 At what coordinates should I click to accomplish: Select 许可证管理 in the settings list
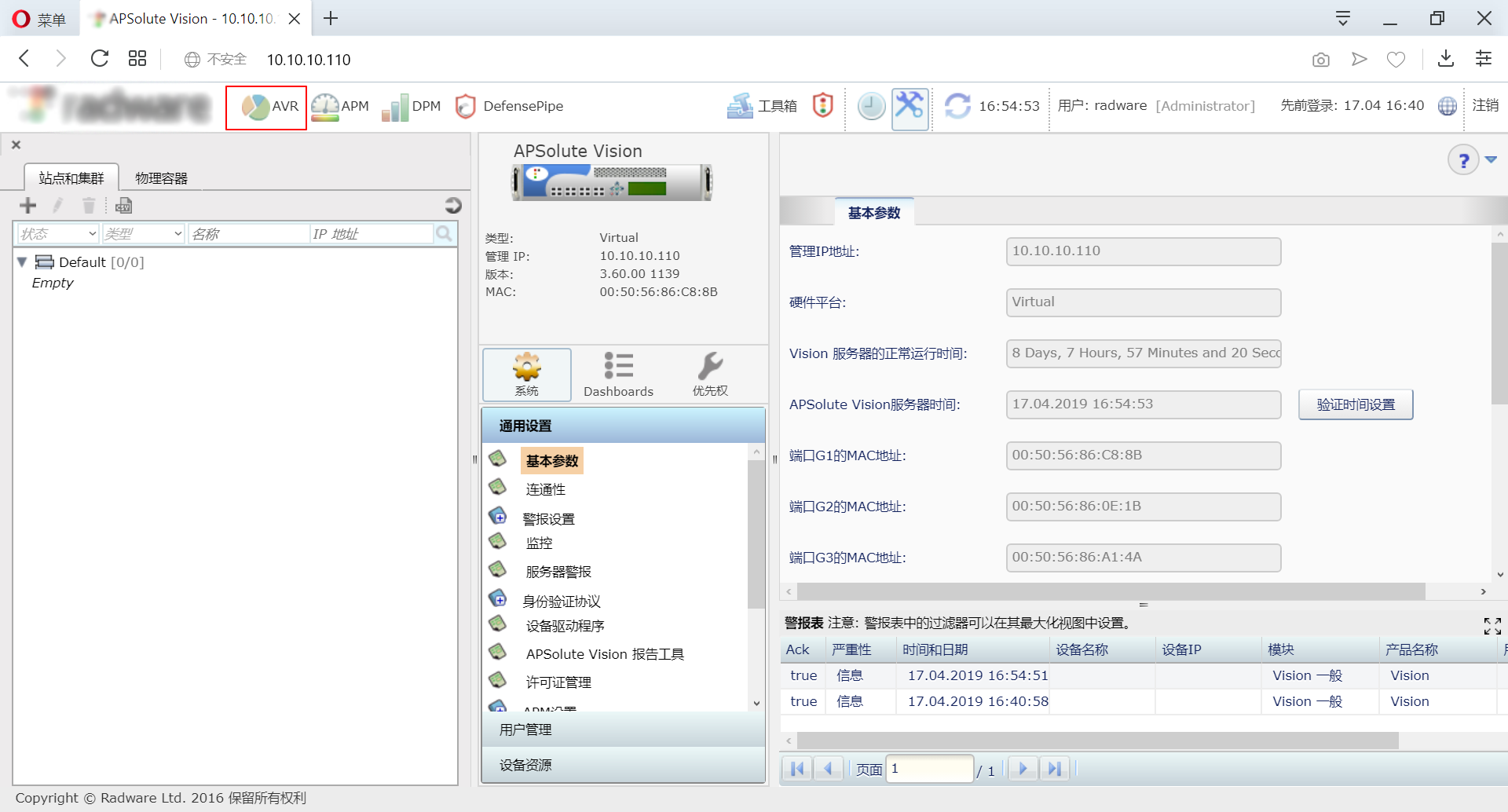point(558,682)
